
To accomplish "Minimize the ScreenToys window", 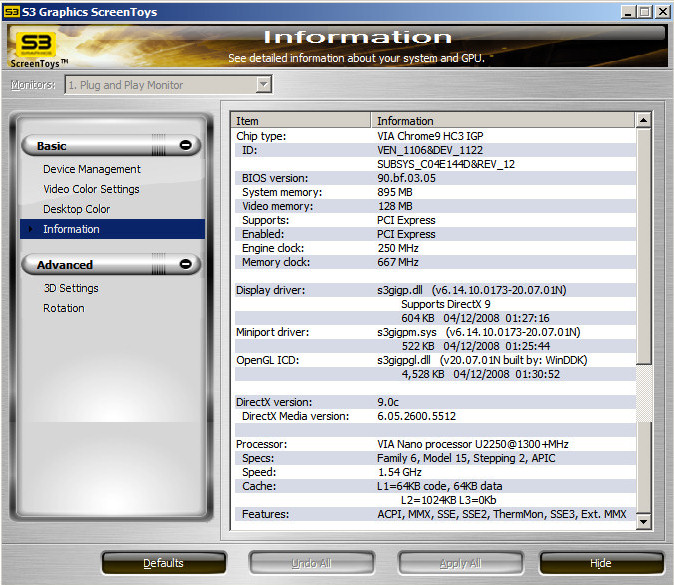I will click(628, 12).
